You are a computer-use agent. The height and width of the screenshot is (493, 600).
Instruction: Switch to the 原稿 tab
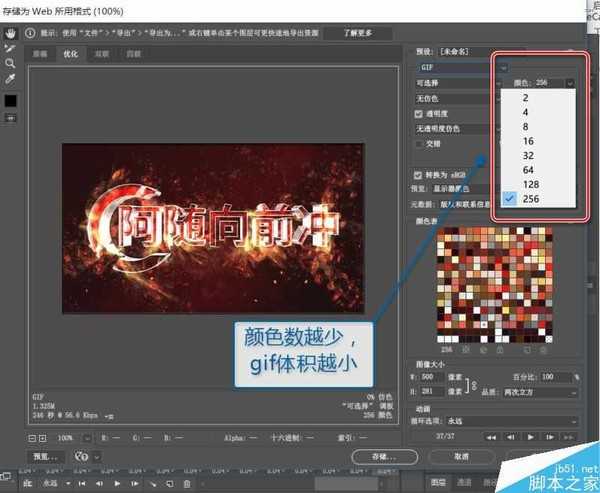pyautogui.click(x=40, y=54)
